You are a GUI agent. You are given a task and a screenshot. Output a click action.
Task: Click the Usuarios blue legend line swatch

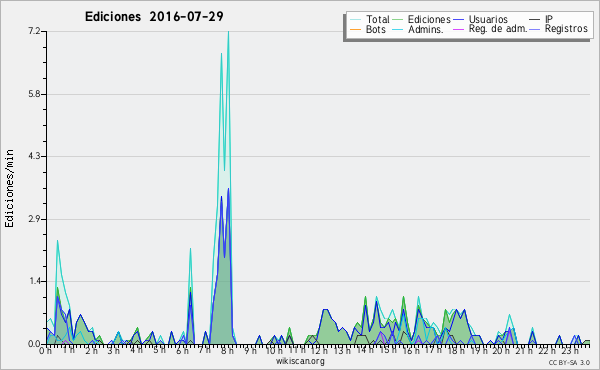(x=458, y=20)
